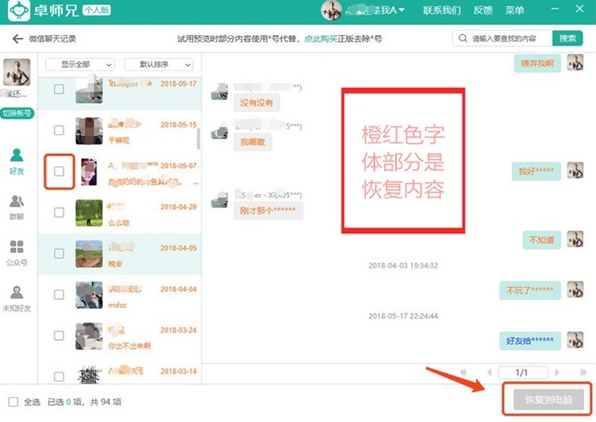Click the search magnifier icon in the search box
This screenshot has height=422, width=596.
463,38
